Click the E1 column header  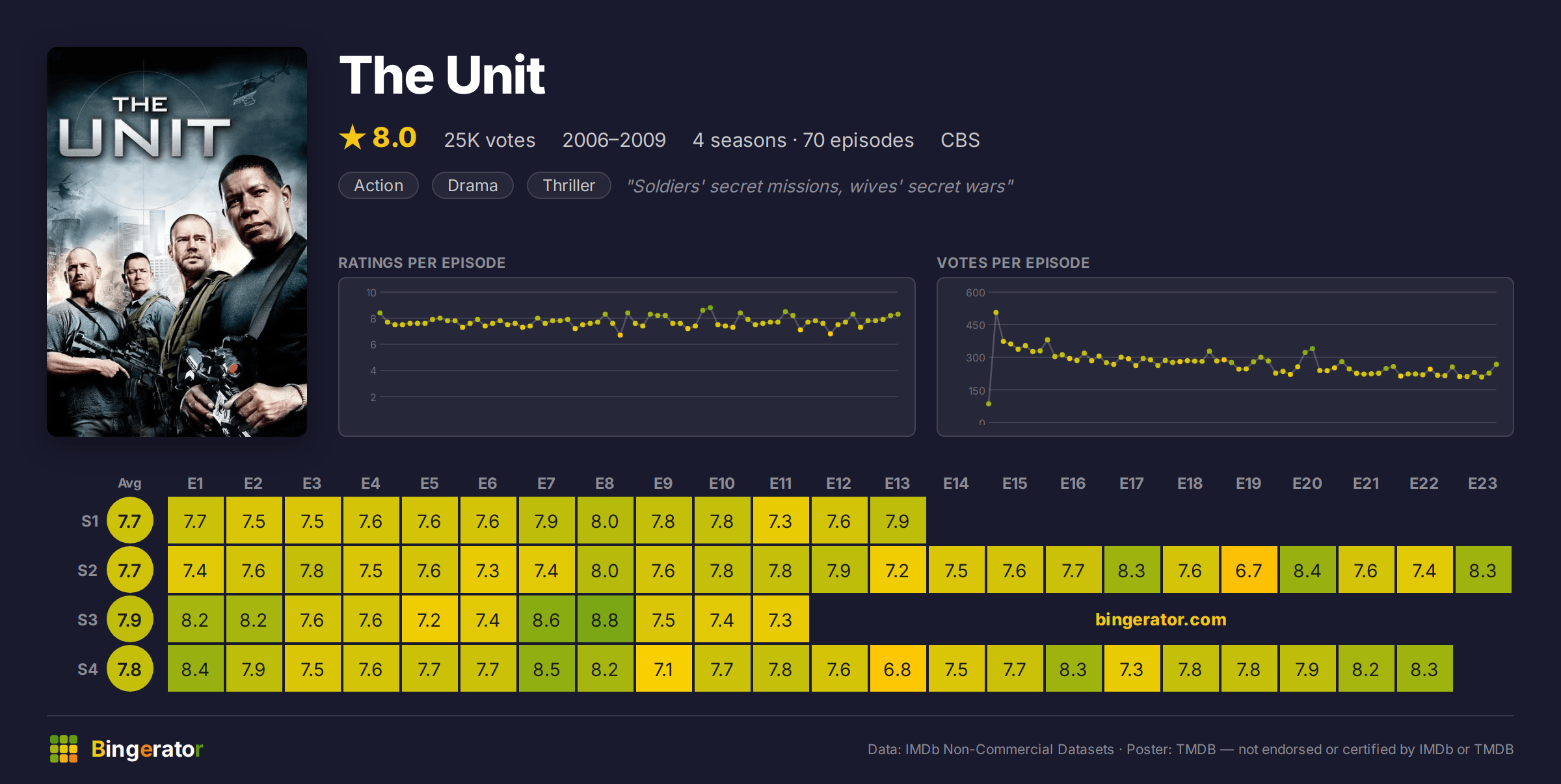[195, 484]
